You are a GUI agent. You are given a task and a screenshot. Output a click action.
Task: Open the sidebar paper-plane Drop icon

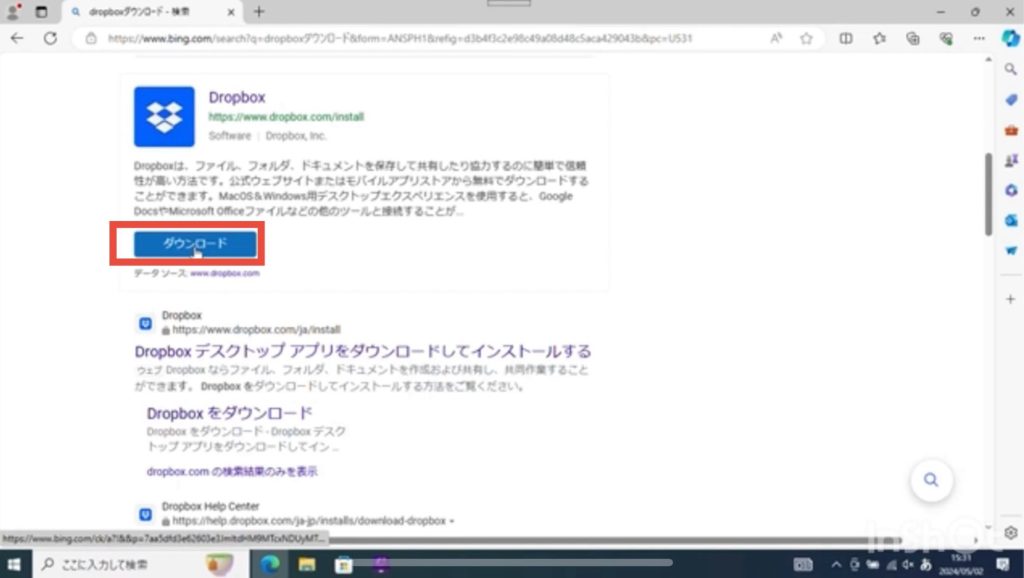click(1011, 250)
